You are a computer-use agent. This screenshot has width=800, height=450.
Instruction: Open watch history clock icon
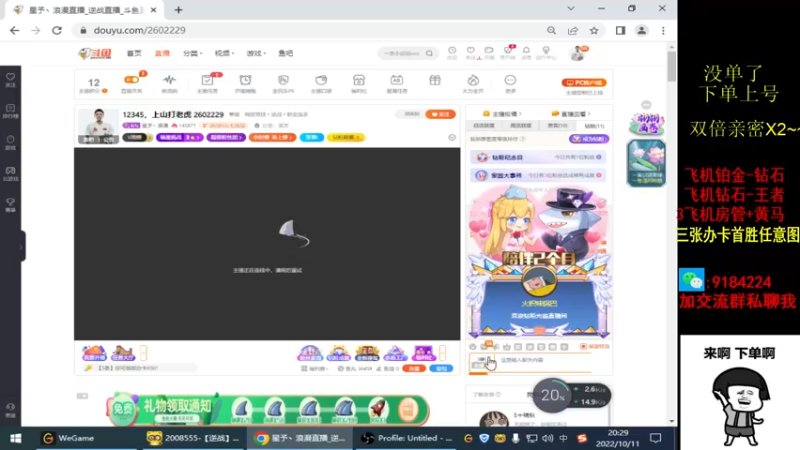click(452, 50)
